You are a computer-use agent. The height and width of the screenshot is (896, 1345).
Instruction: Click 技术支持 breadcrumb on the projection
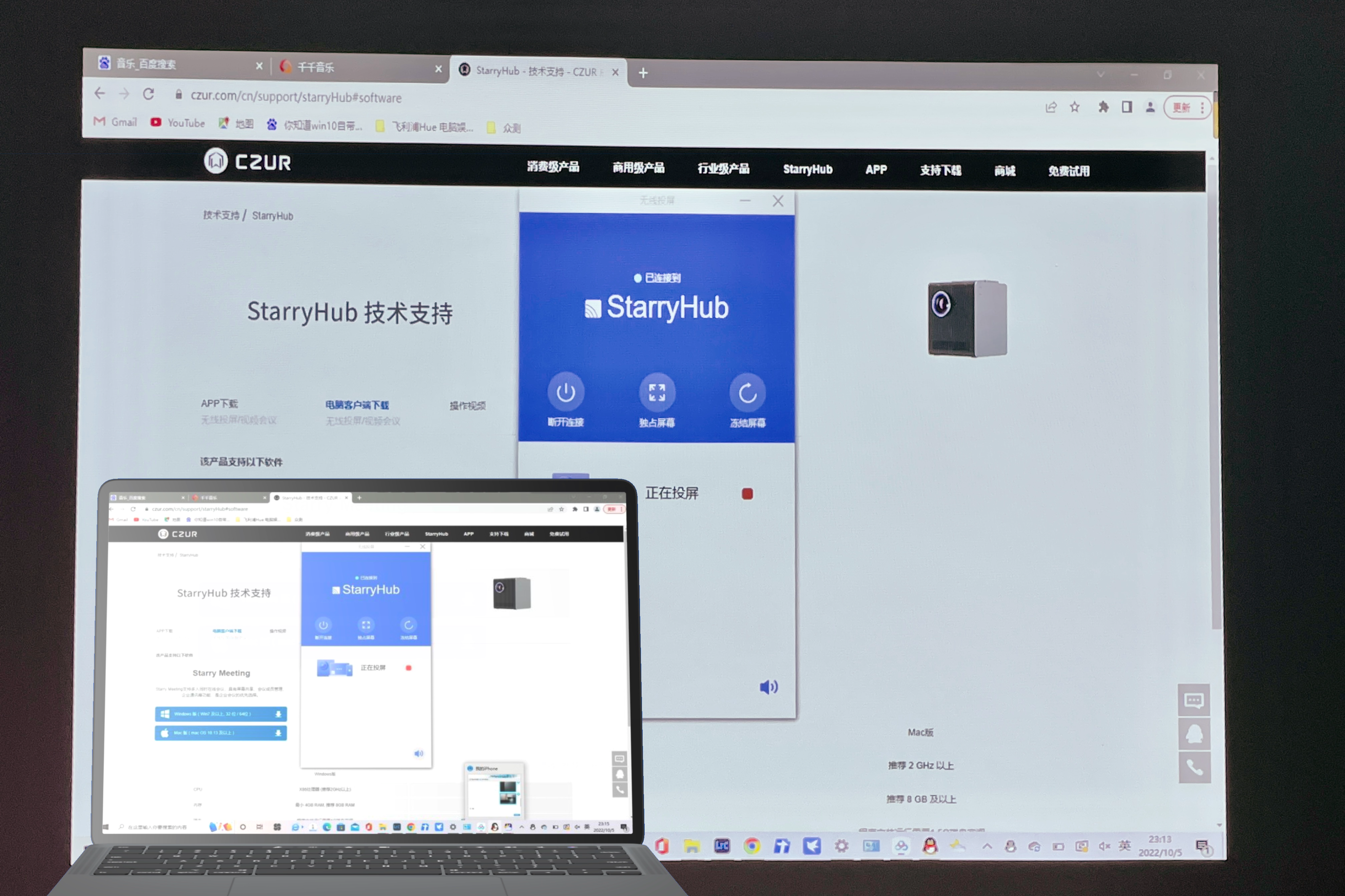pyautogui.click(x=221, y=215)
